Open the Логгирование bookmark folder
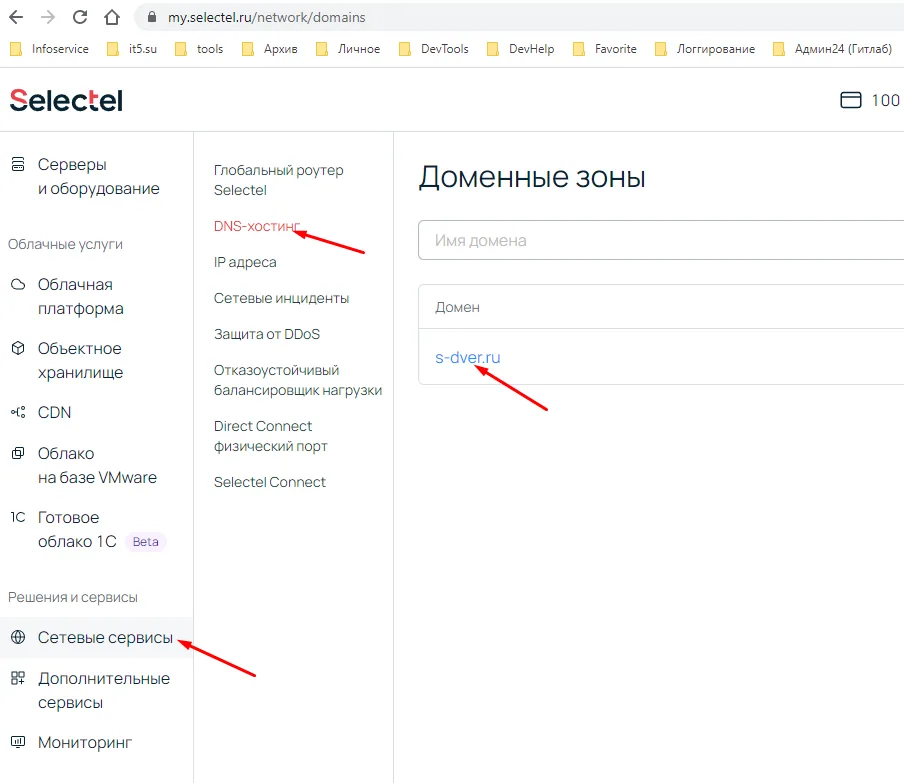904x783 pixels. click(x=705, y=49)
